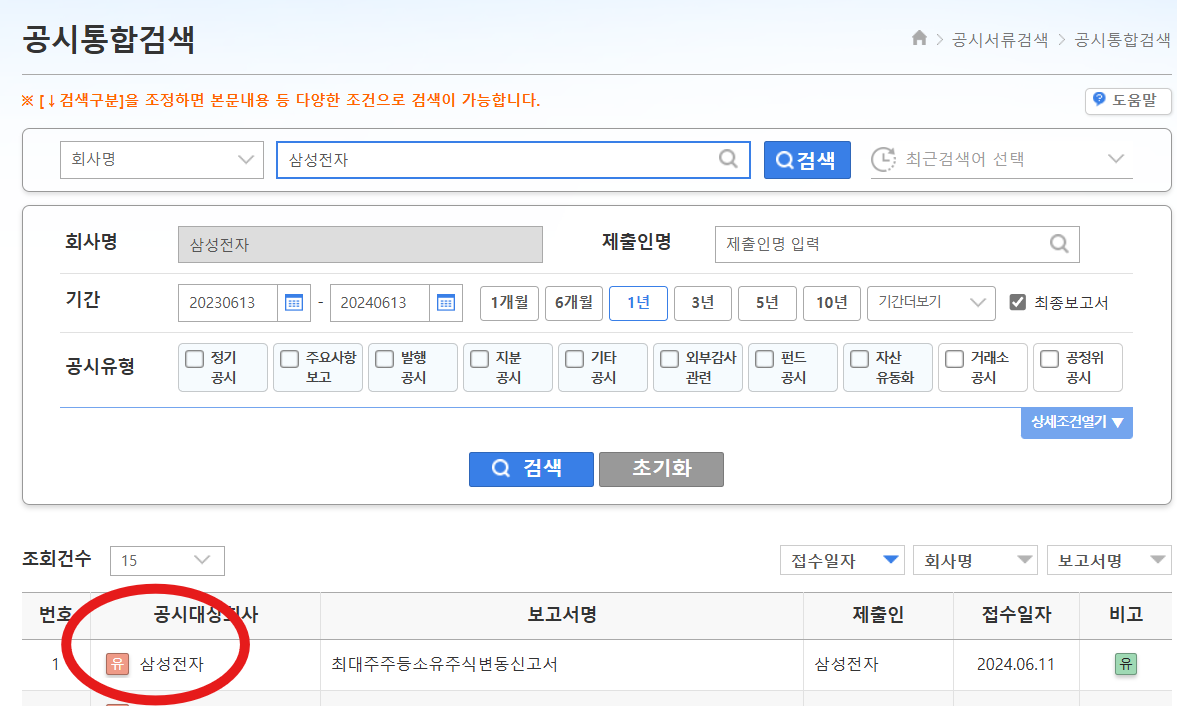Open the 접수일자 sort selector above results
Viewport: 1177px width, 706px height.
842,560
